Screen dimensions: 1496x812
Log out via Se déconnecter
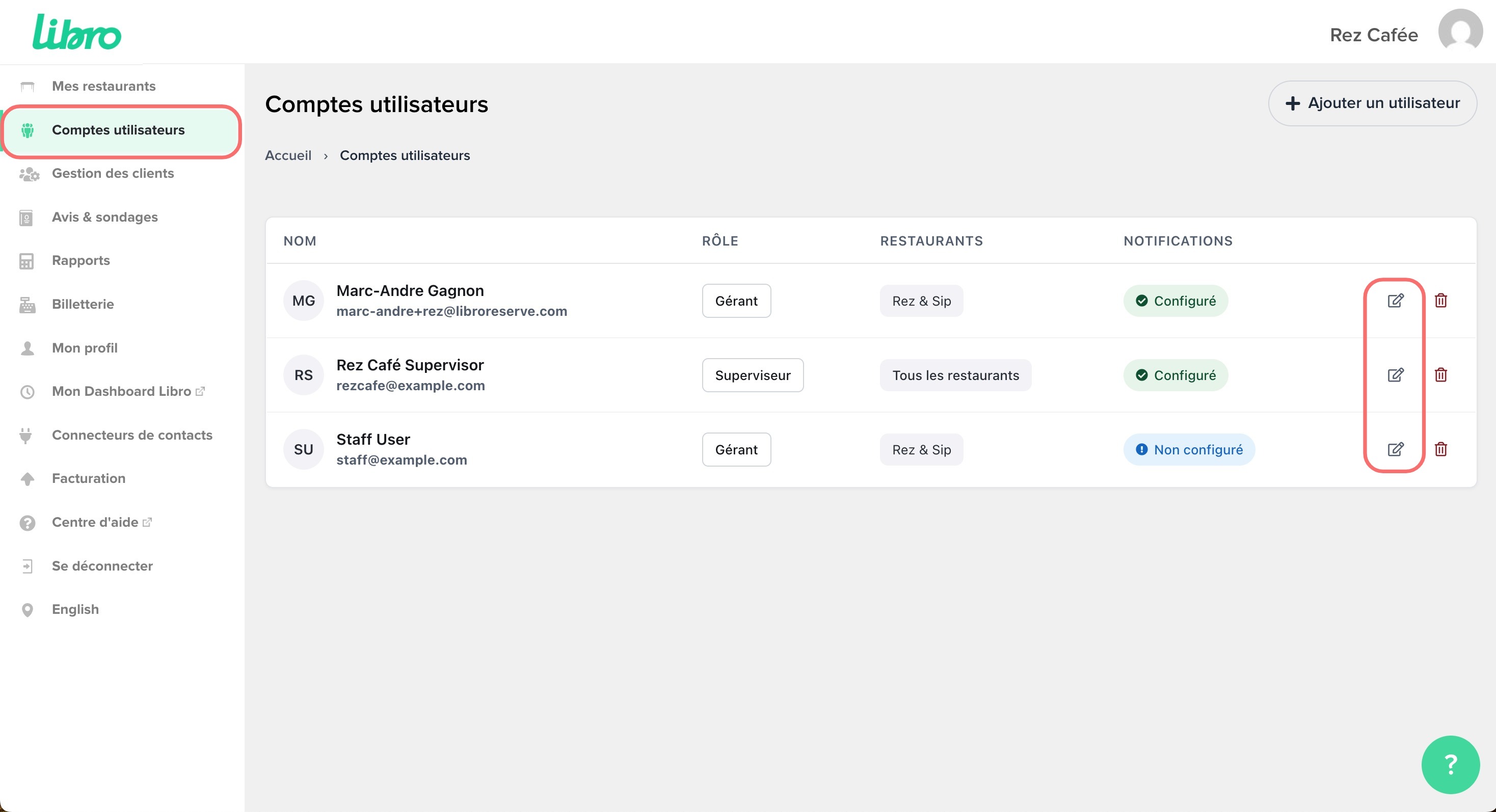(x=102, y=566)
